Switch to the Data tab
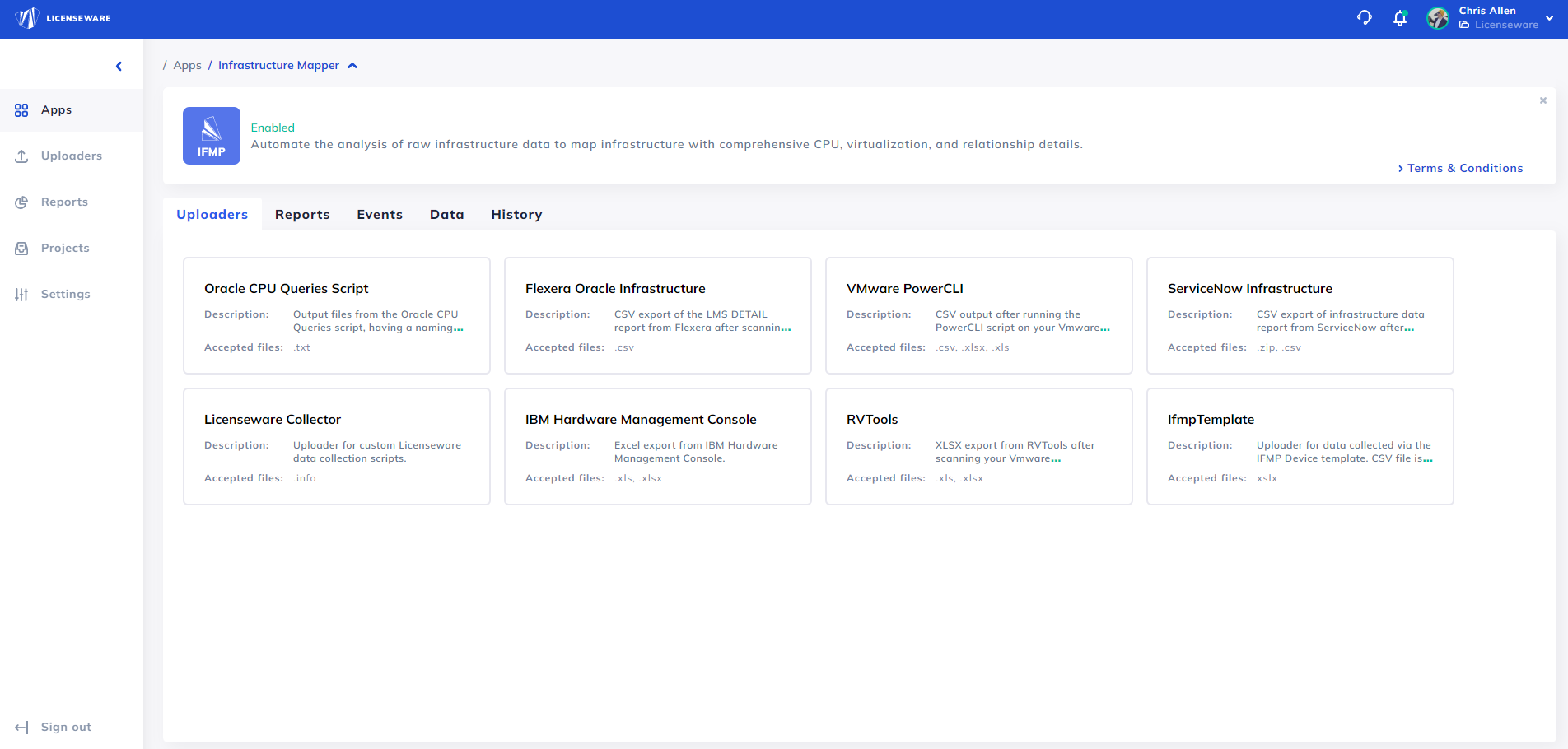 (447, 214)
